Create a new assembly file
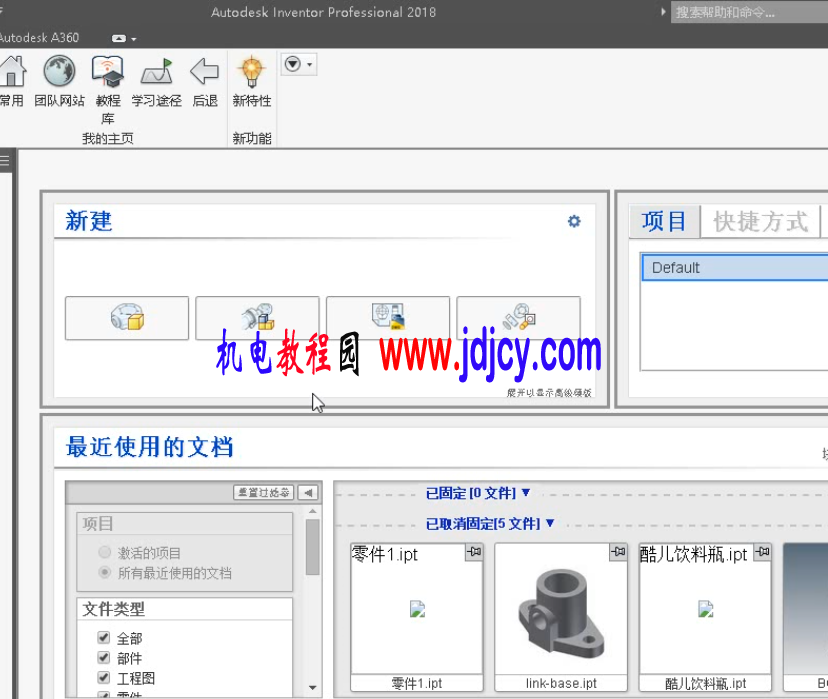The image size is (828, 699). 257,318
